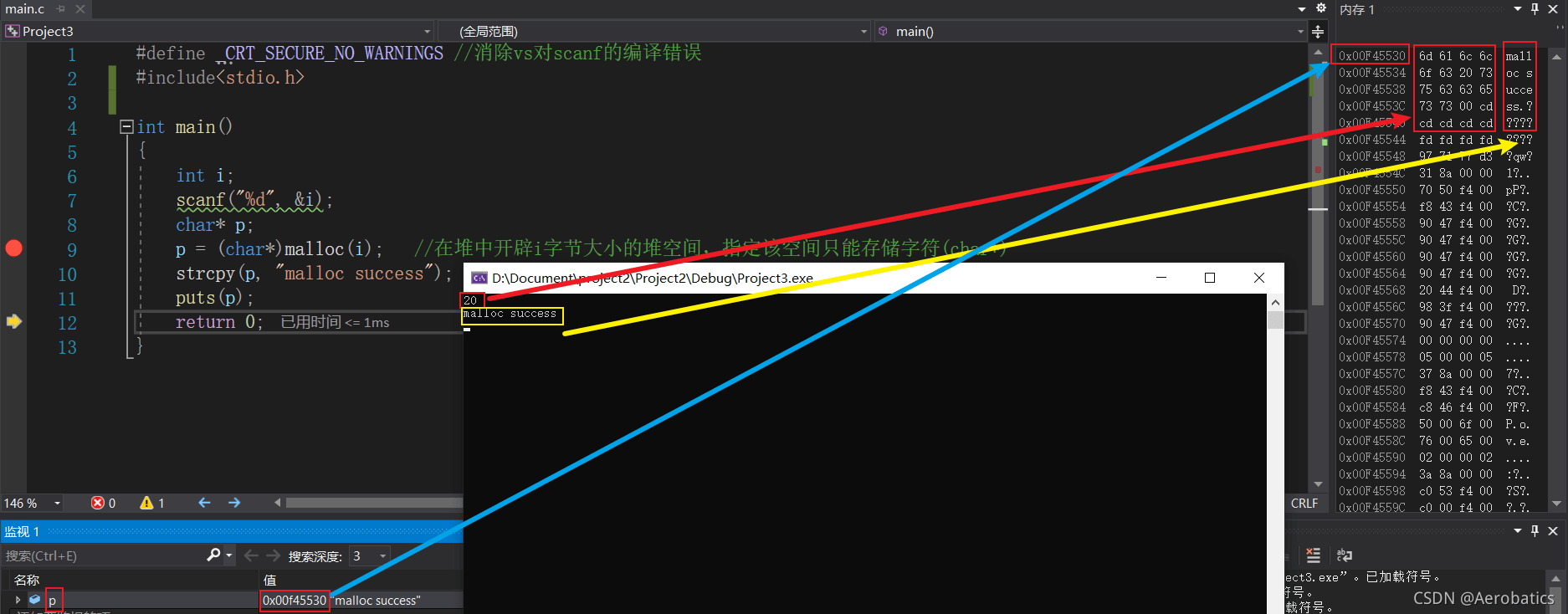Close the 内存 1 memory panel
This screenshot has height=614, width=1568.
(x=1553, y=9)
